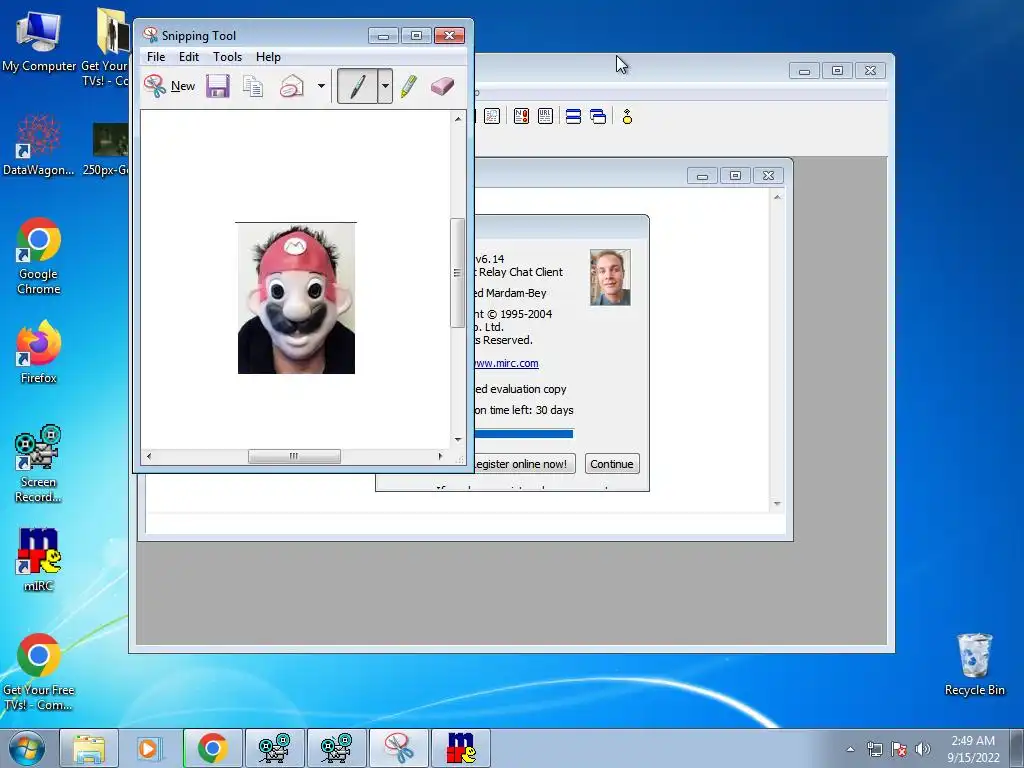Click the Continue button in mIRC dialog
Viewport: 1024px width, 768px height.
point(612,464)
